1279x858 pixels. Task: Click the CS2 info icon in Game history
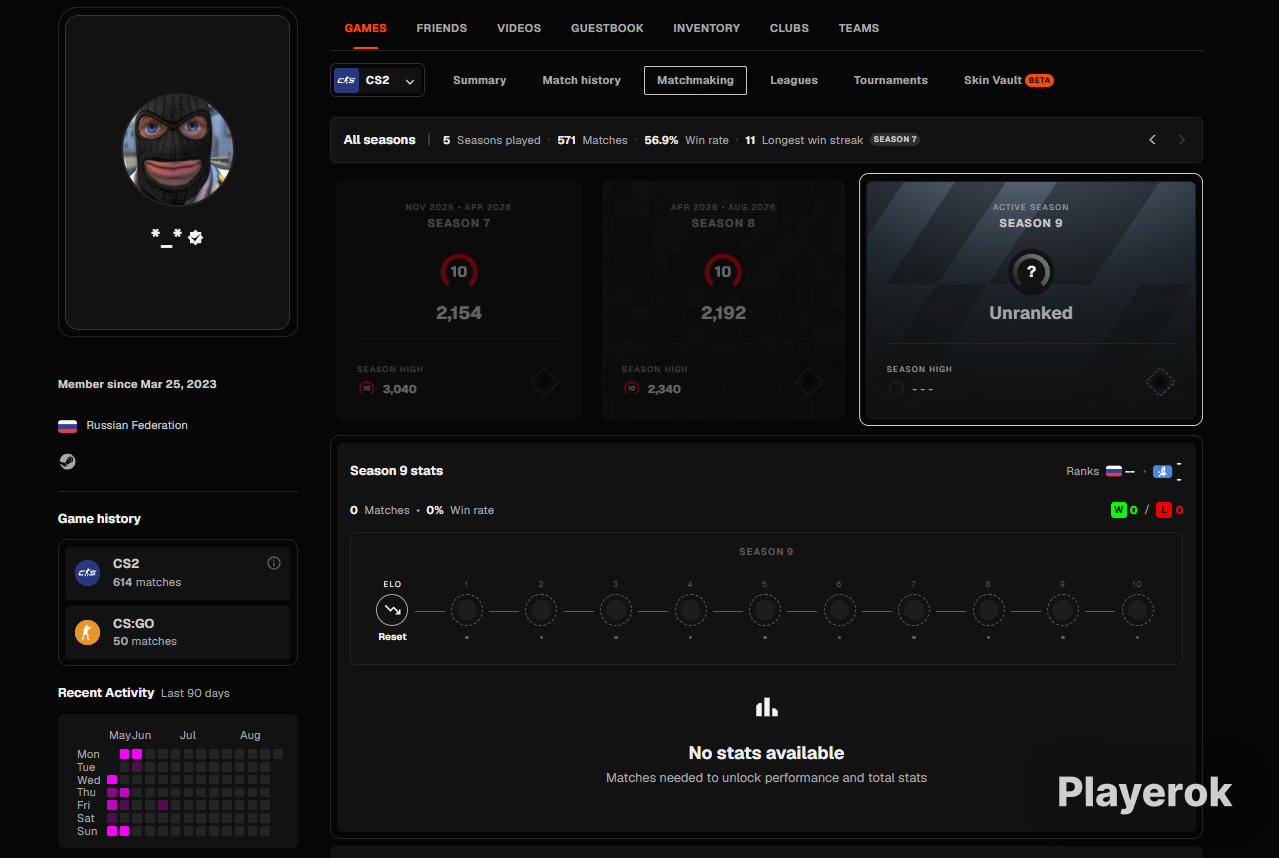274,563
